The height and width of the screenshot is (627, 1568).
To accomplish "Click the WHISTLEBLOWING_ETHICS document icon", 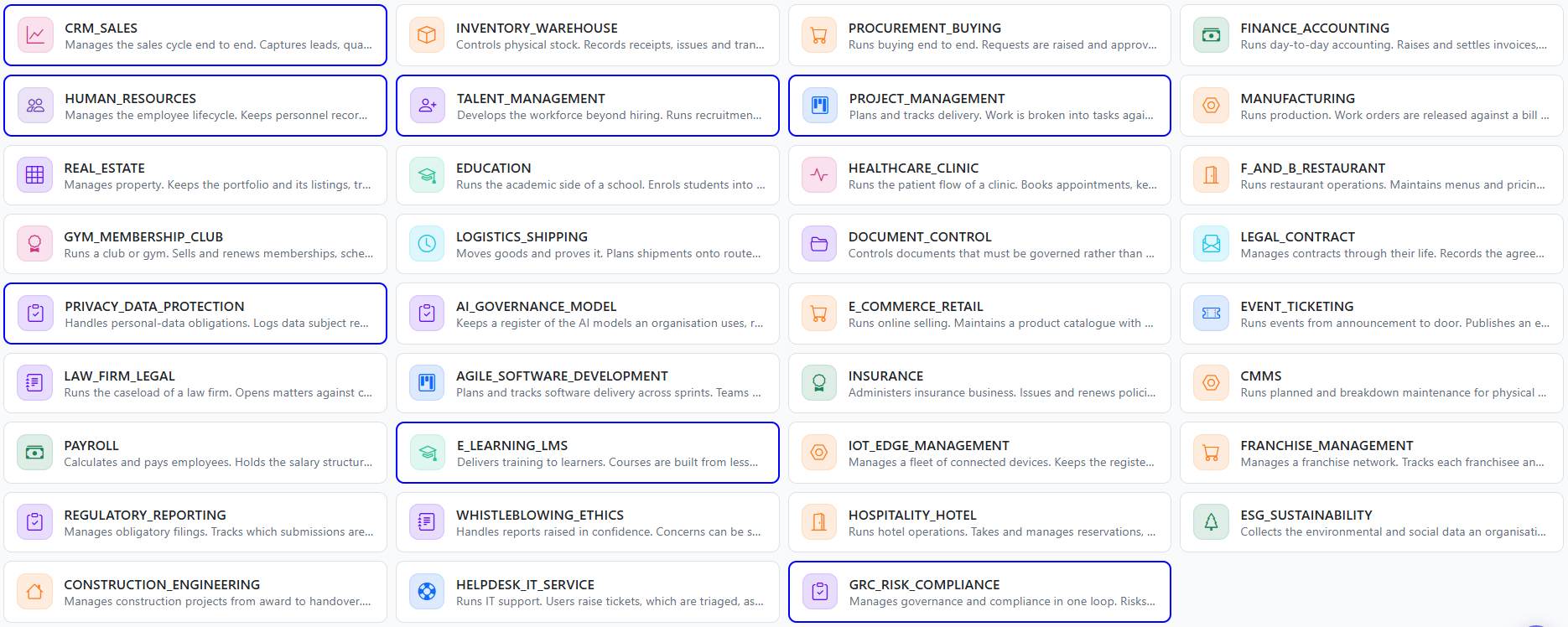I will pyautogui.click(x=427, y=522).
